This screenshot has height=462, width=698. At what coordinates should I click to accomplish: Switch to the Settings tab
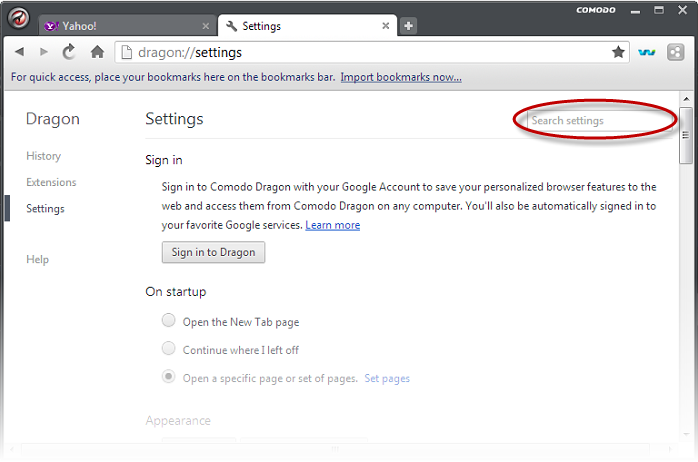[307, 25]
